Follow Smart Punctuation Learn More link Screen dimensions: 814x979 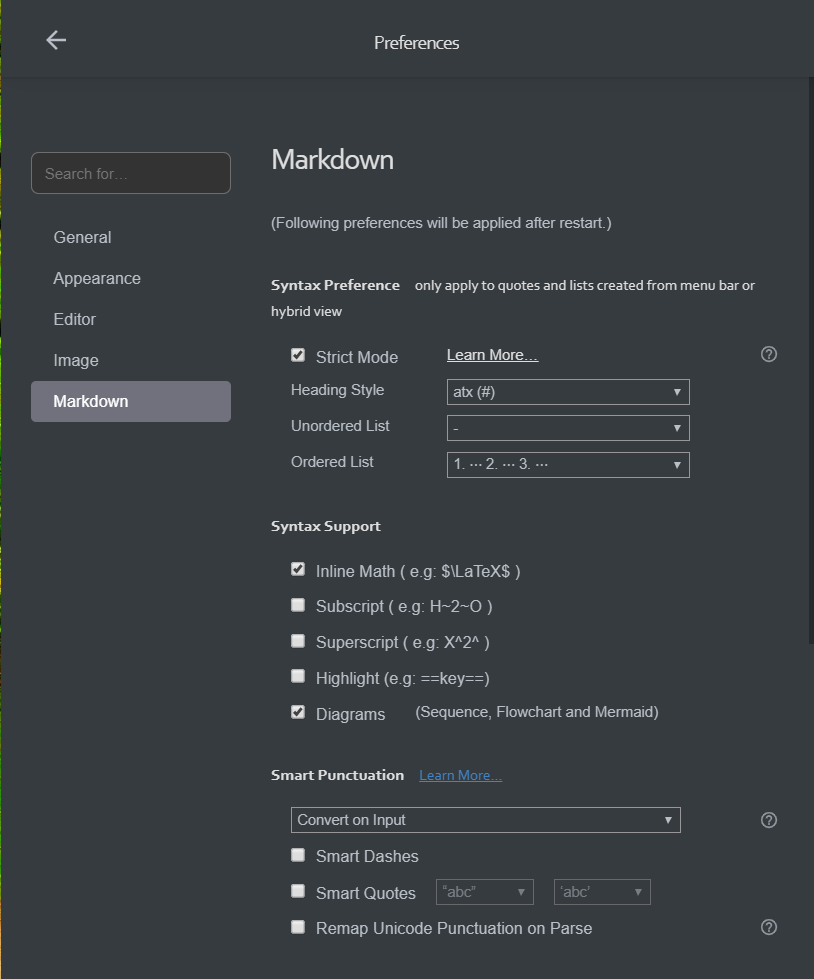461,775
